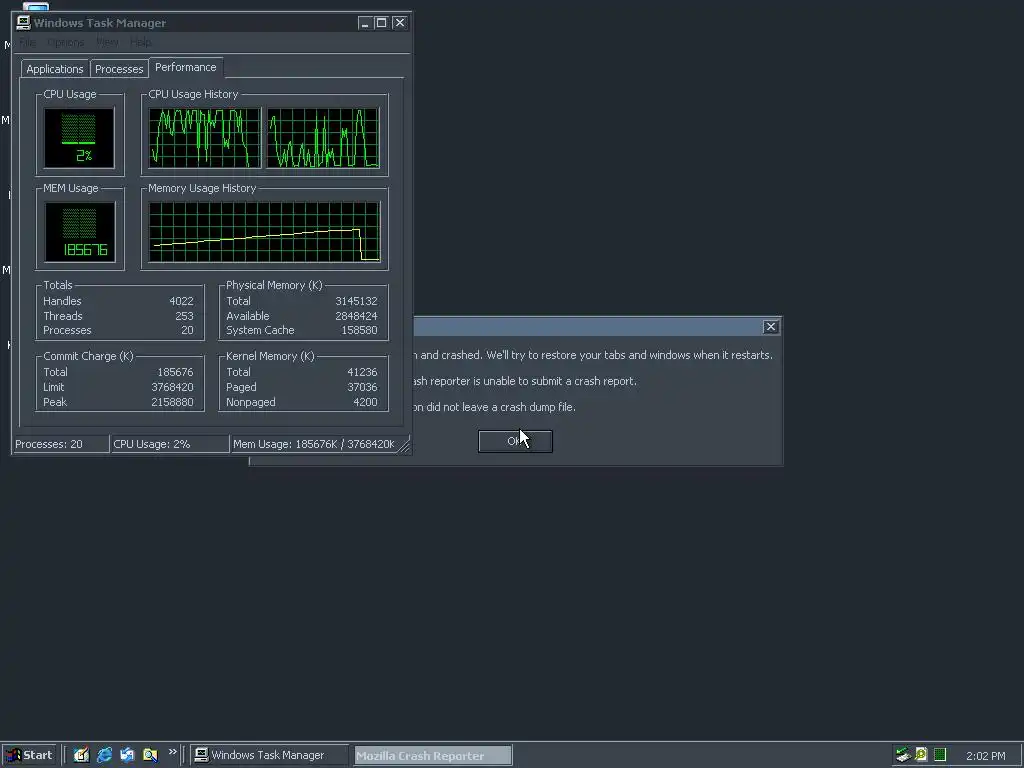Image resolution: width=1024 pixels, height=768 pixels.
Task: Click System Cache value 158580
Action: point(359,330)
